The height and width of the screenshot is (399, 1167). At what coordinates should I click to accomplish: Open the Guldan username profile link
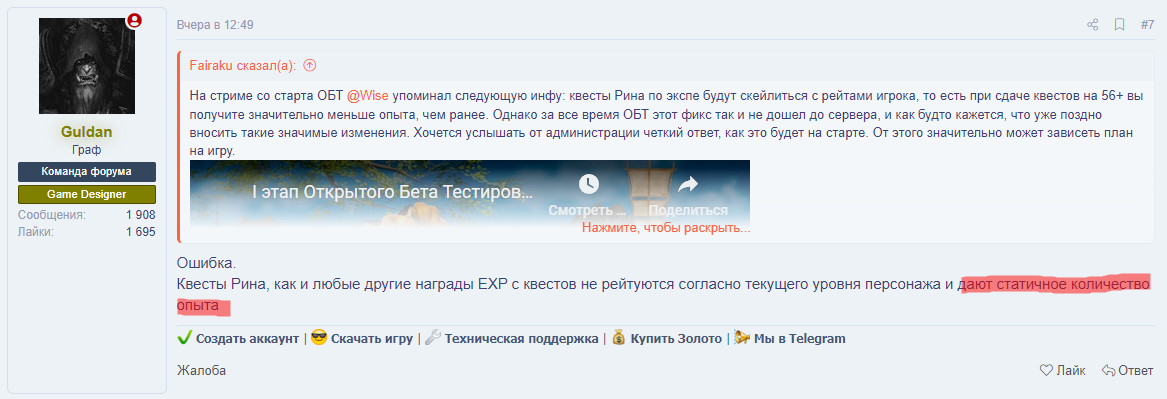[86, 132]
